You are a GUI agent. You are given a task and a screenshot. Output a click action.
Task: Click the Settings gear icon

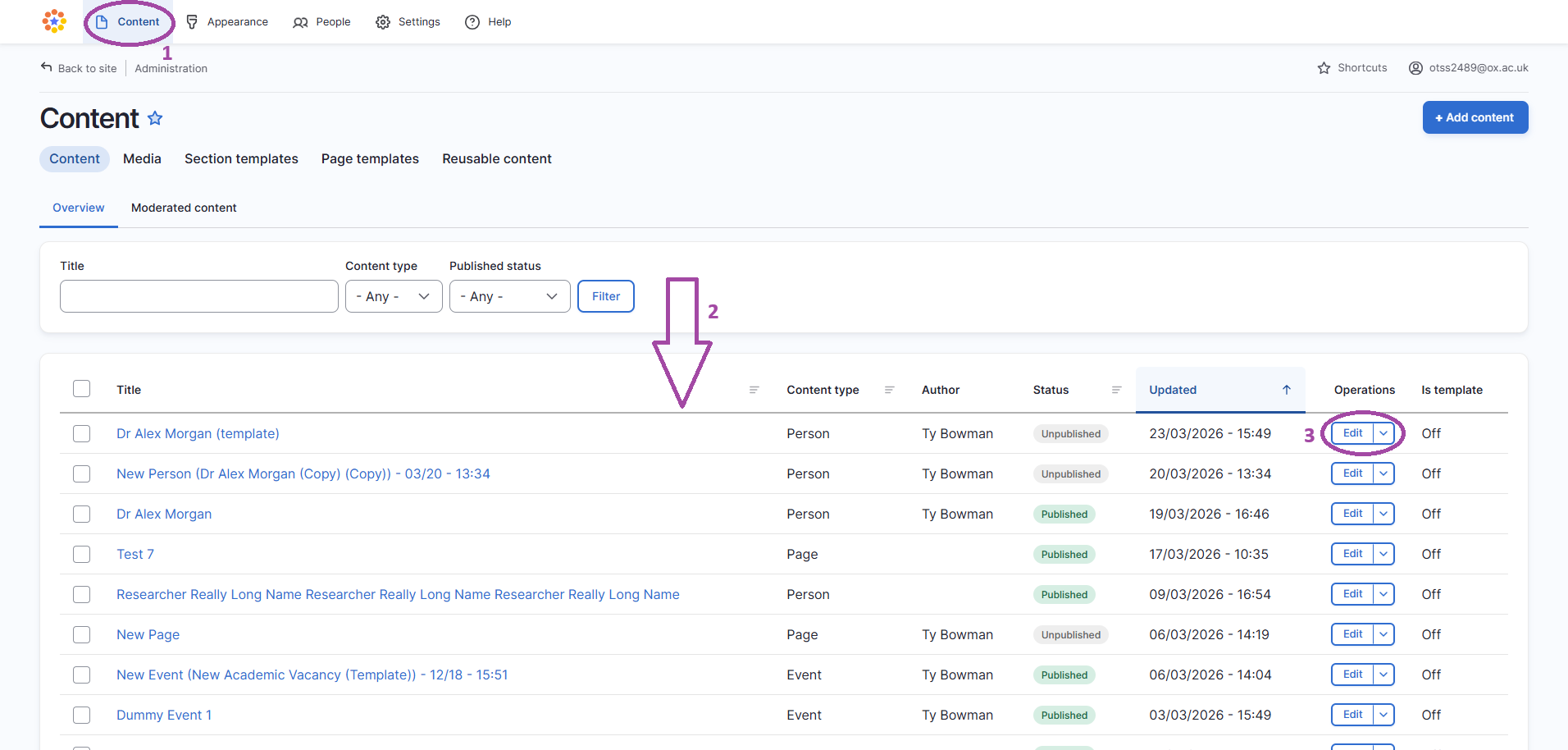[x=382, y=21]
